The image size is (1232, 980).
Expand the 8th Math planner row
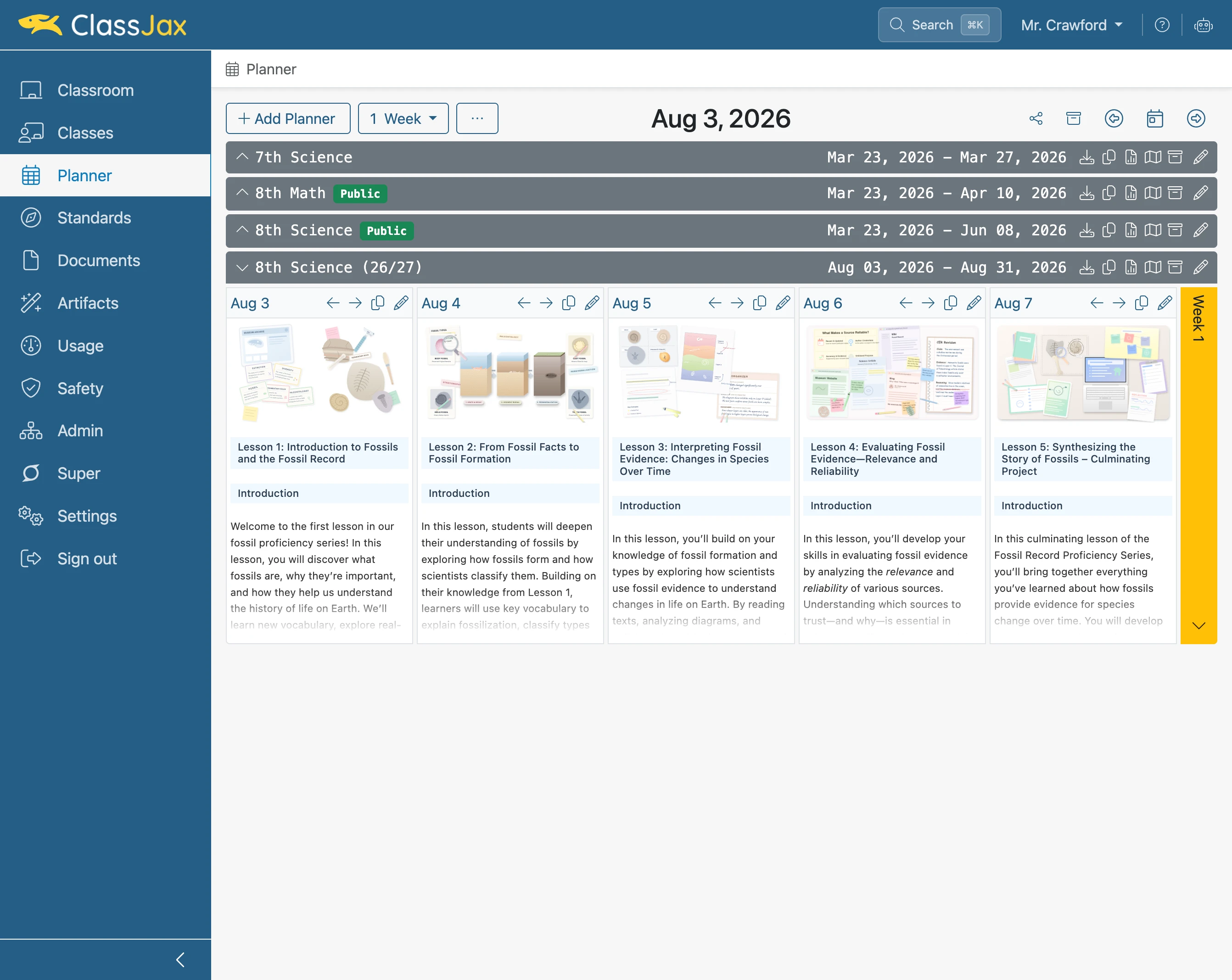242,193
